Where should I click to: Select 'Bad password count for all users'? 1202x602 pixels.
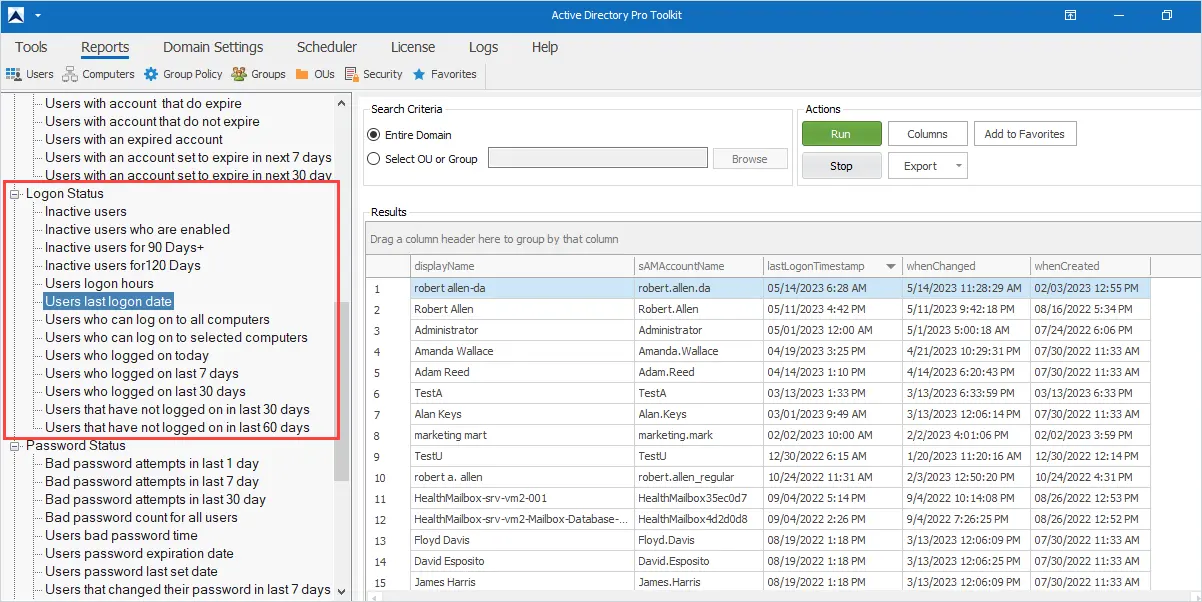point(141,517)
